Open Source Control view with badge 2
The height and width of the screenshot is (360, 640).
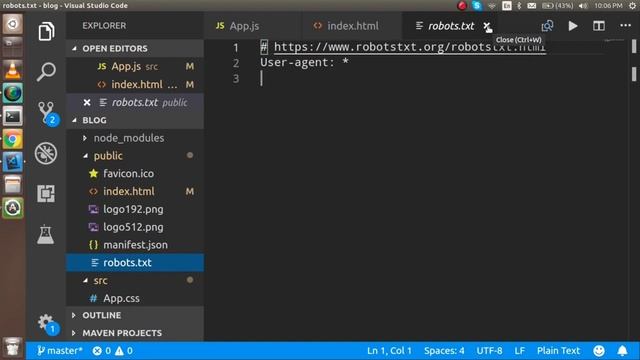tap(47, 113)
